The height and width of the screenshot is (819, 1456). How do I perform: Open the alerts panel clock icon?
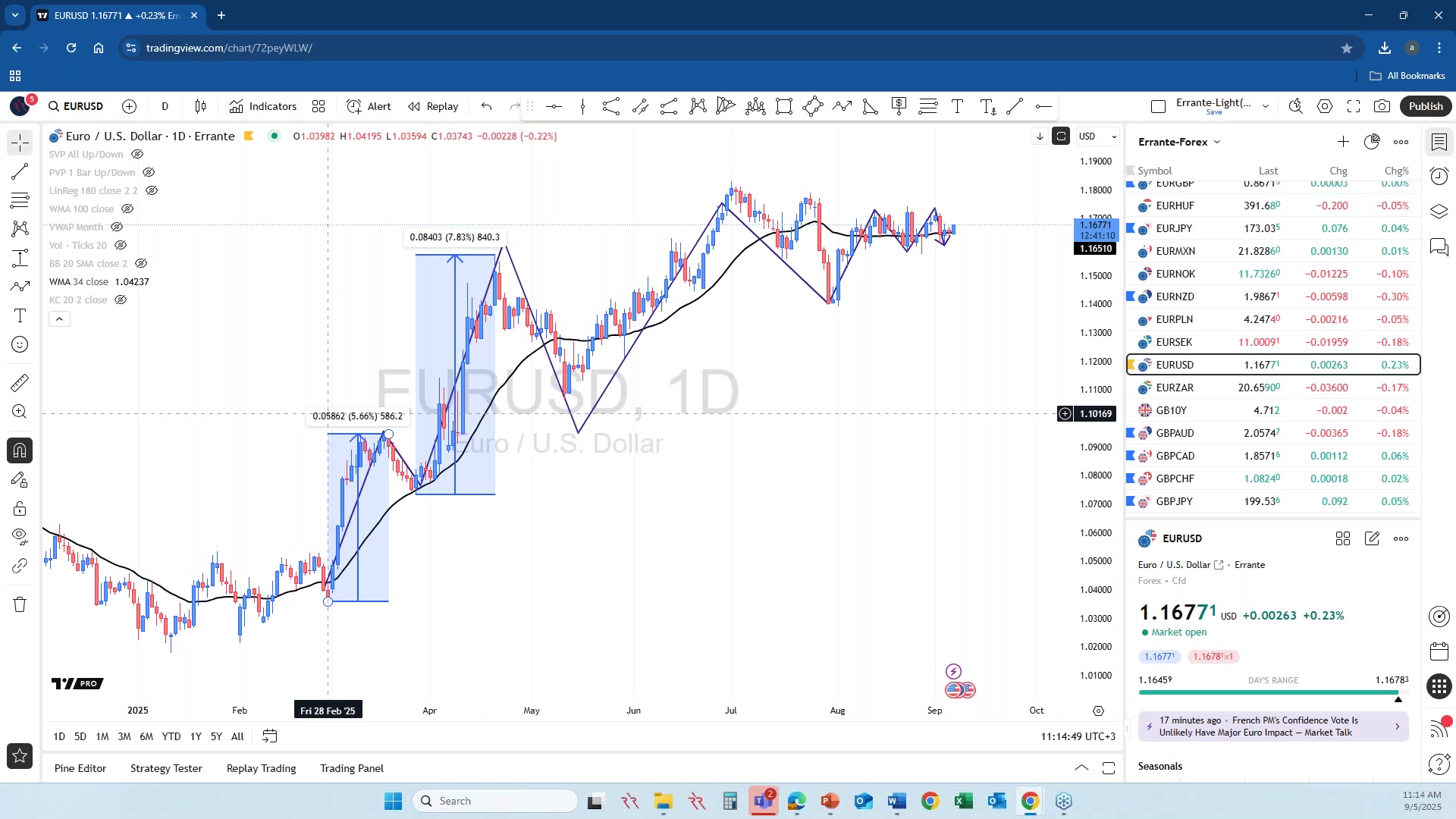1439,176
